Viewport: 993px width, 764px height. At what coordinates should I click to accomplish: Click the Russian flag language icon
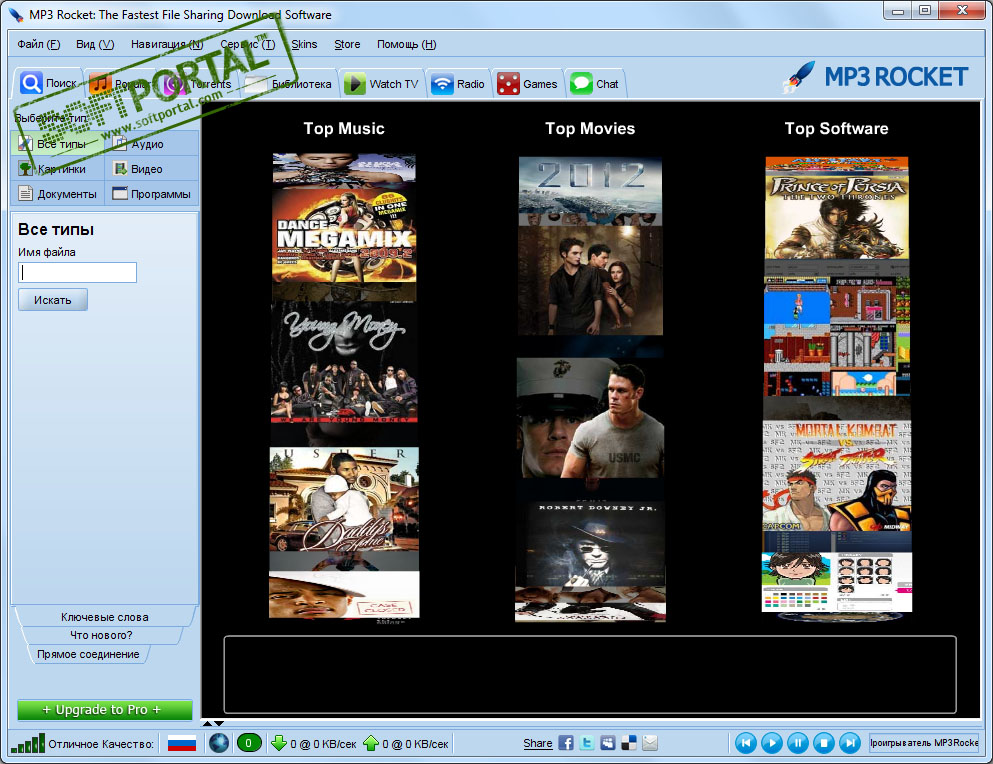point(182,743)
